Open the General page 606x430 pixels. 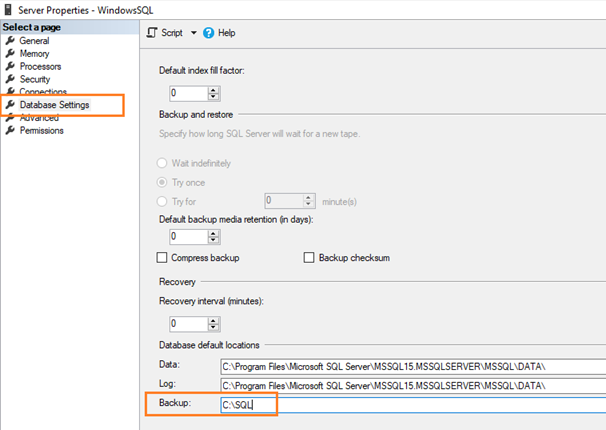point(34,41)
